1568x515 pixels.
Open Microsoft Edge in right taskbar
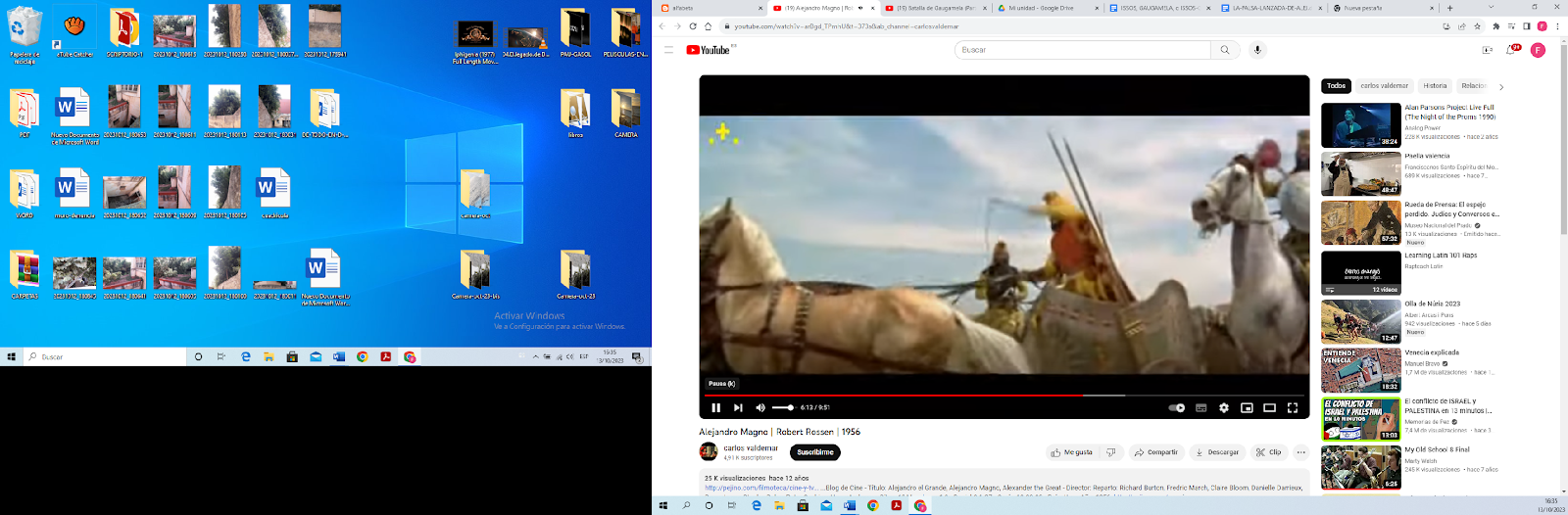(756, 506)
